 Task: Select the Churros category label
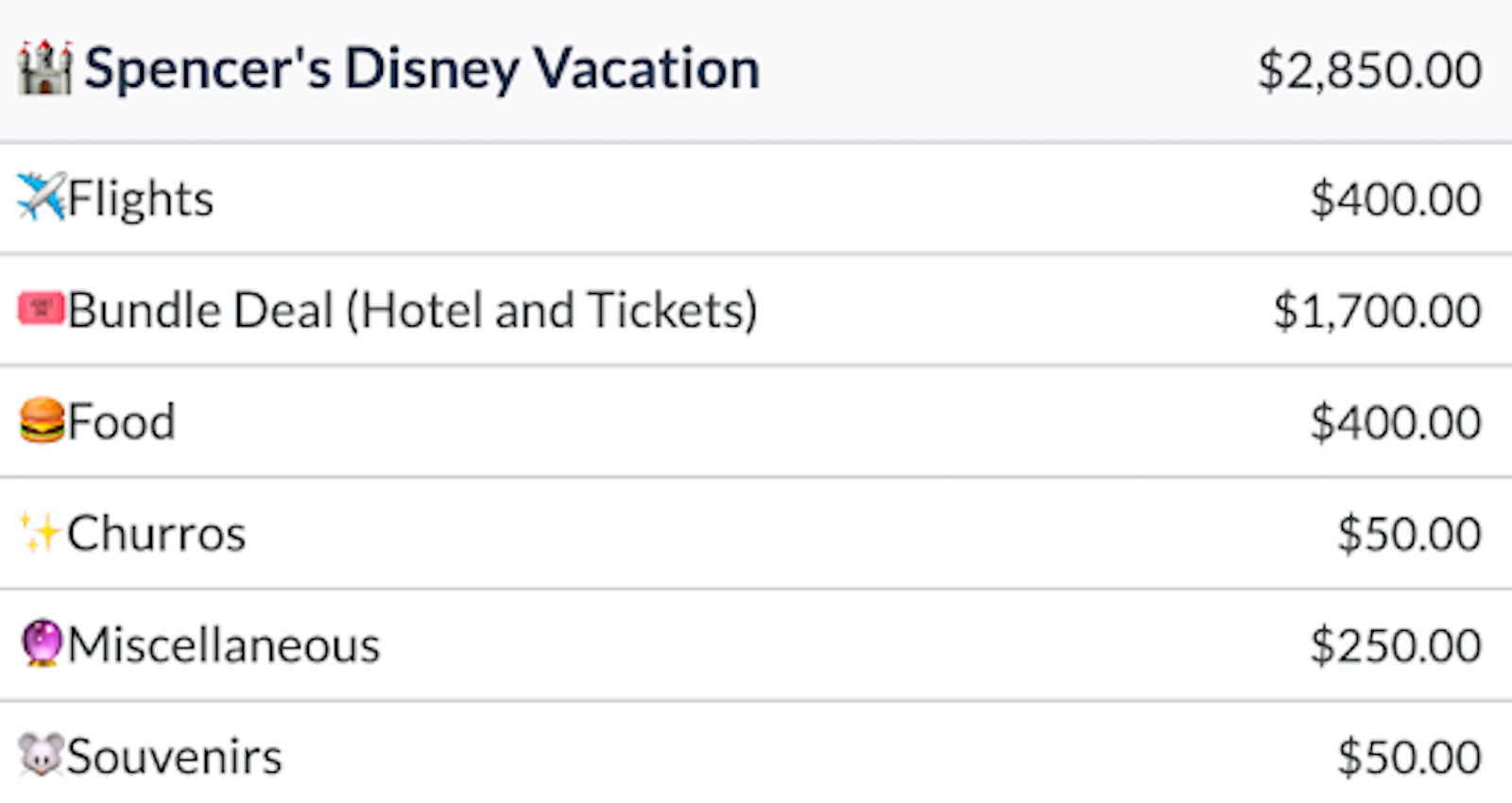(157, 534)
